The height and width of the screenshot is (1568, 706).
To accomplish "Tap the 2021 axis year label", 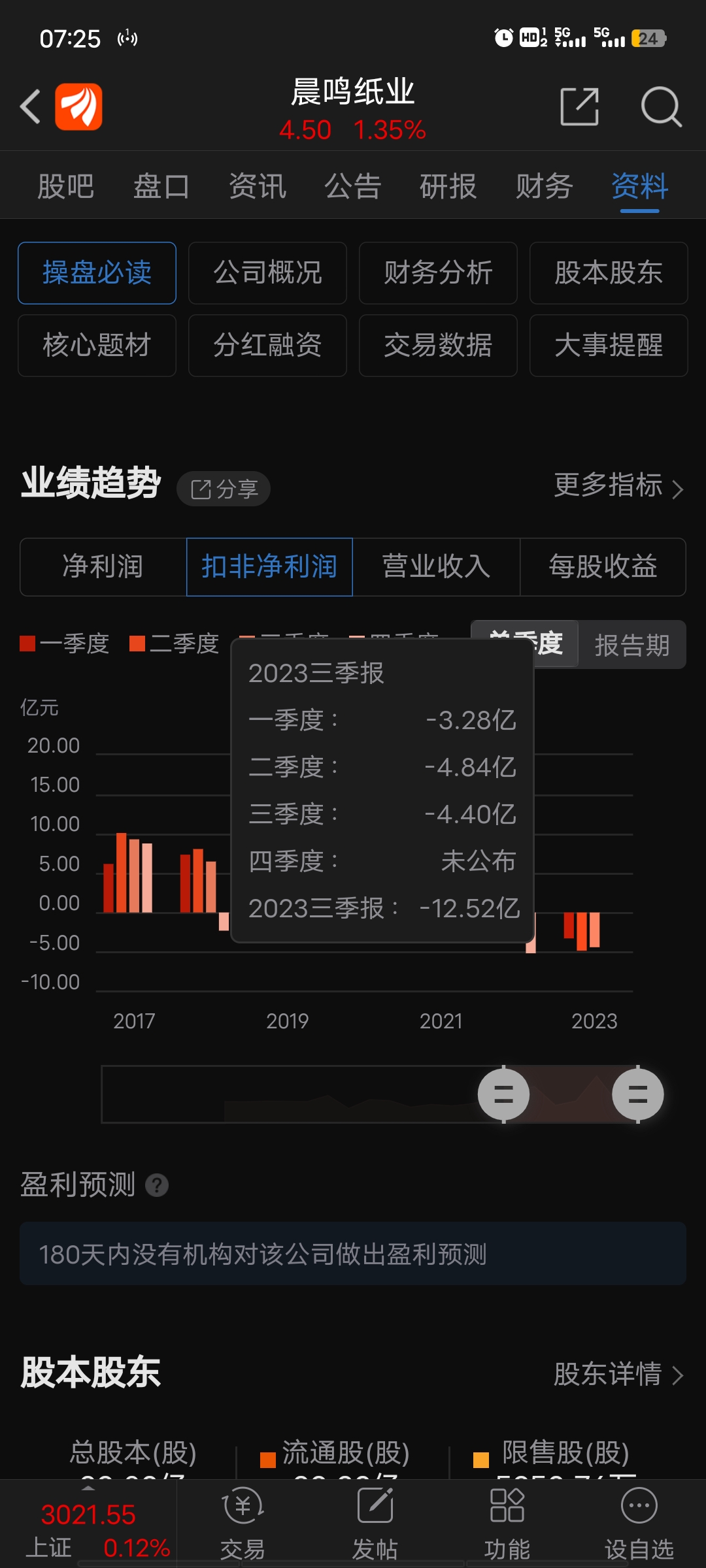I will click(x=441, y=1021).
